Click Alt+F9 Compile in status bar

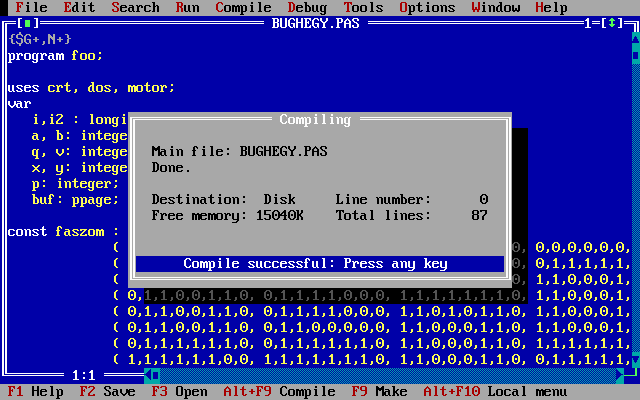coord(279,392)
